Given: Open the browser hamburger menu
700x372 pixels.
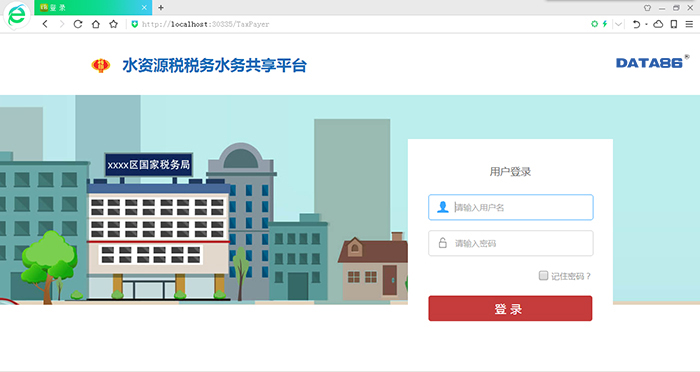Looking at the screenshot, I should [x=689, y=24].
